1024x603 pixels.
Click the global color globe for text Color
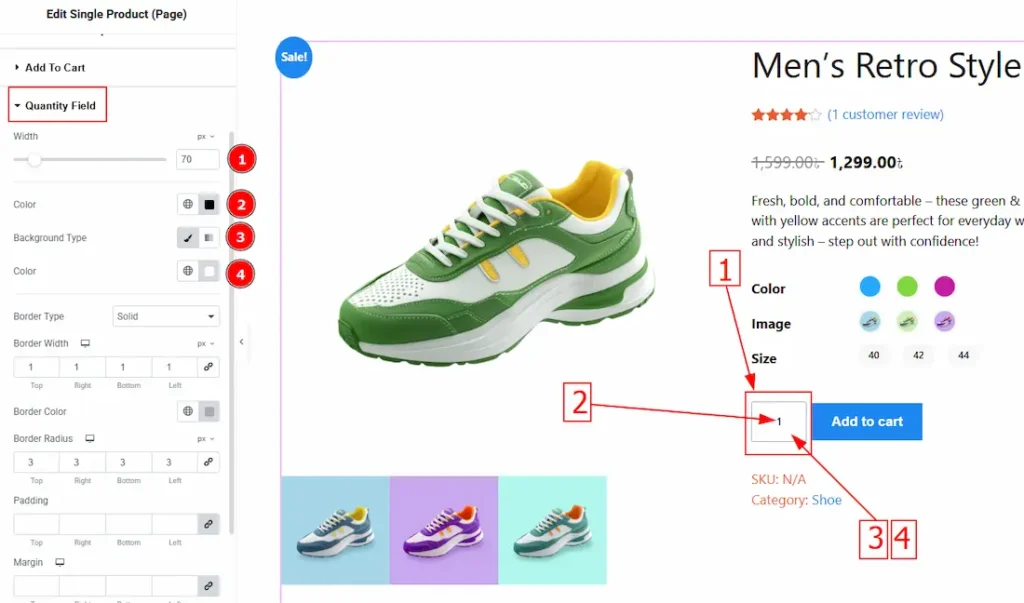click(x=187, y=204)
